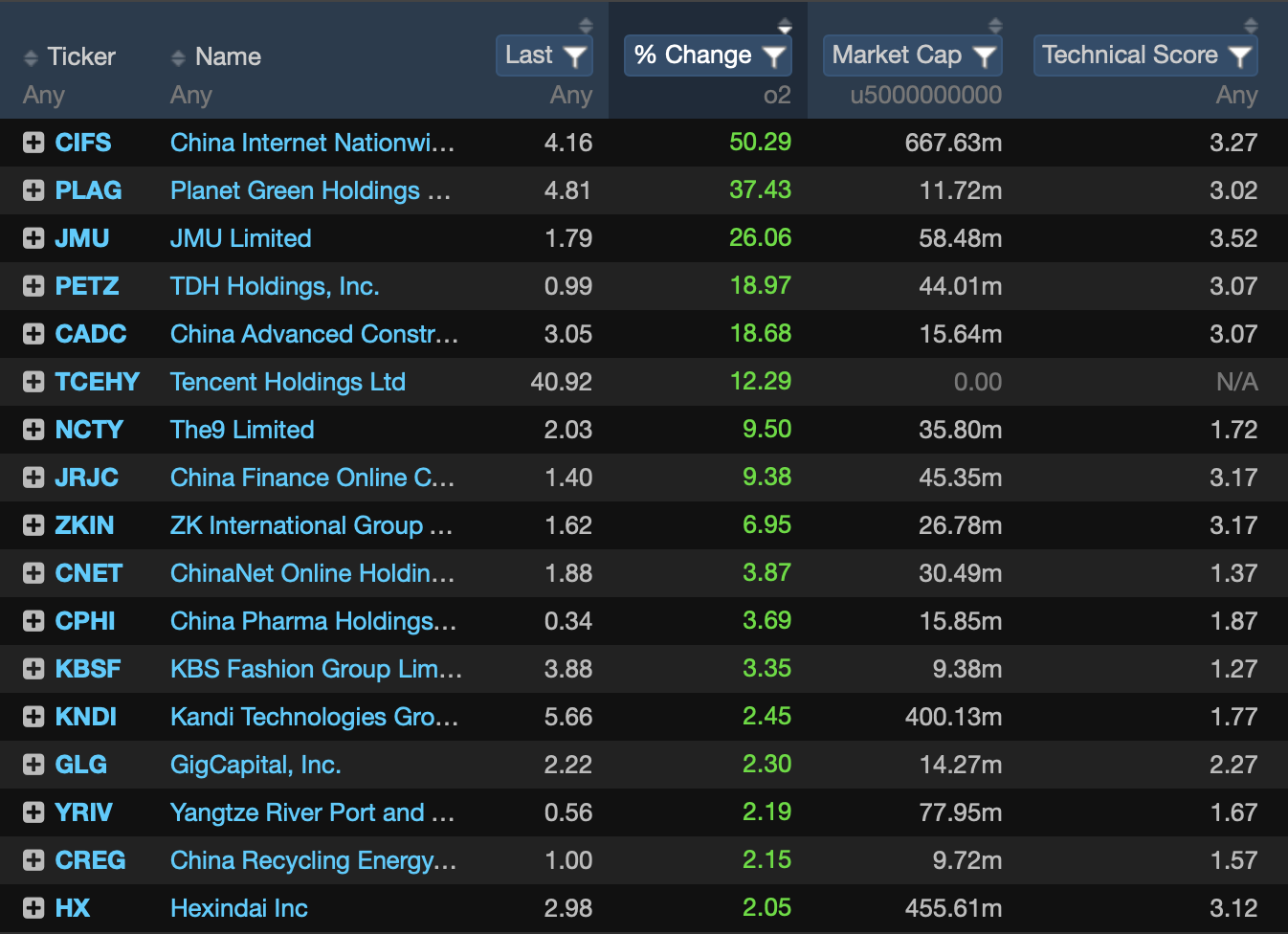The width and height of the screenshot is (1288, 934).
Task: Open ZK International Group company link
Action: coord(312,525)
